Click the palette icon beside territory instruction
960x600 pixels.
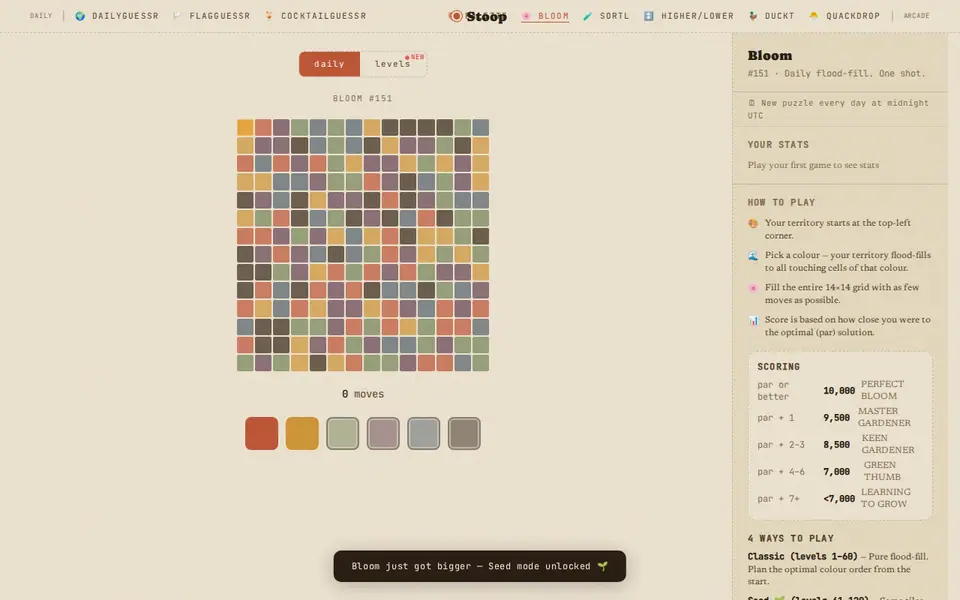pos(753,223)
